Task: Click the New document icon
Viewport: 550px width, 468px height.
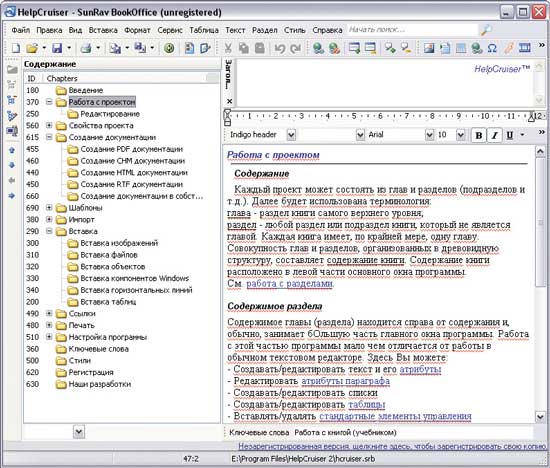Action: pyautogui.click(x=15, y=48)
